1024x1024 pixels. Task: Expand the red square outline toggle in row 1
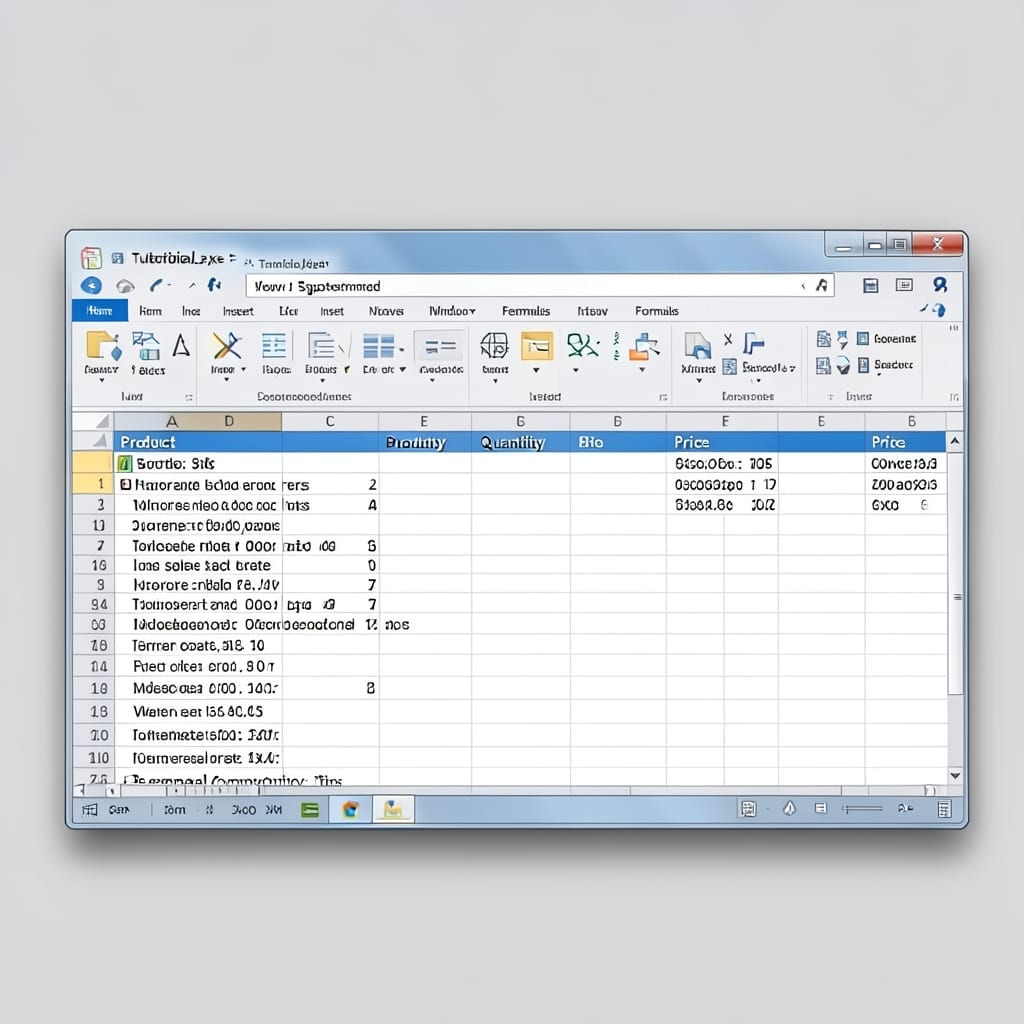point(126,485)
